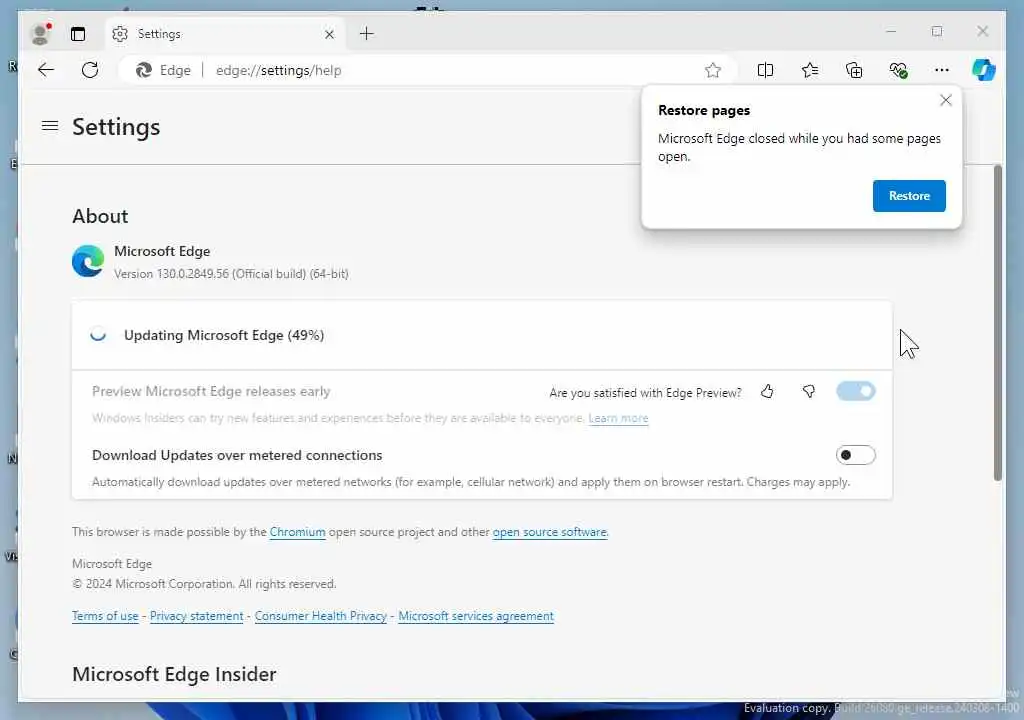Open the Microsoft services agreement link
This screenshot has width=1024, height=720.
pos(476,616)
